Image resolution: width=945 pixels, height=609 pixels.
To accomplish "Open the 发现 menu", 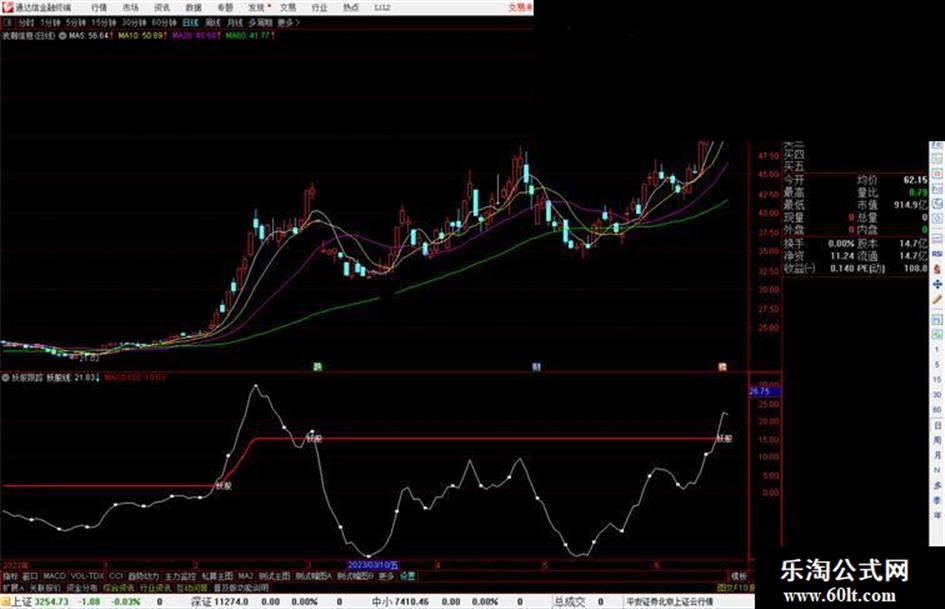I will (x=257, y=8).
